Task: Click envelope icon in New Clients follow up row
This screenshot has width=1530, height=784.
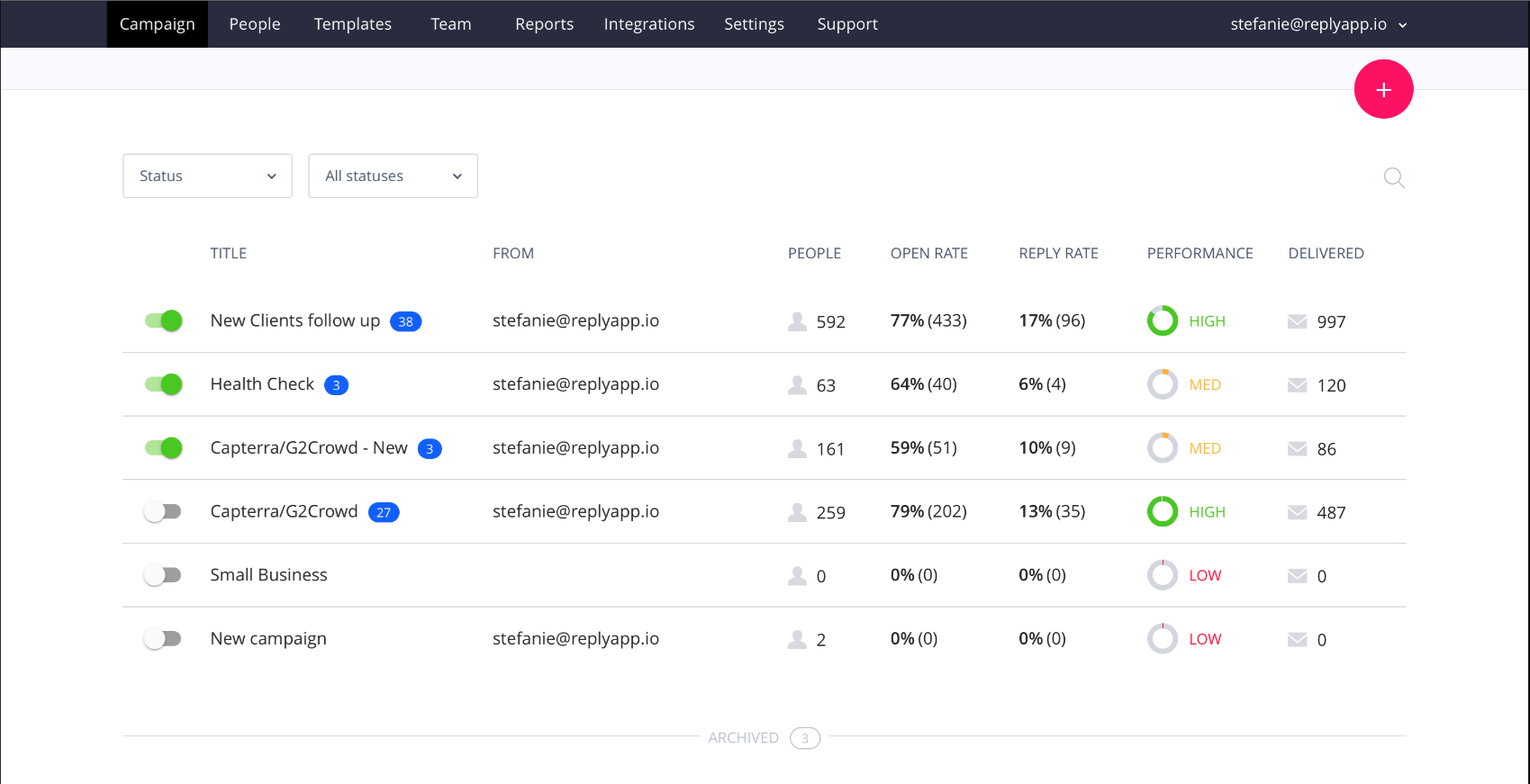Action: [x=1297, y=322]
